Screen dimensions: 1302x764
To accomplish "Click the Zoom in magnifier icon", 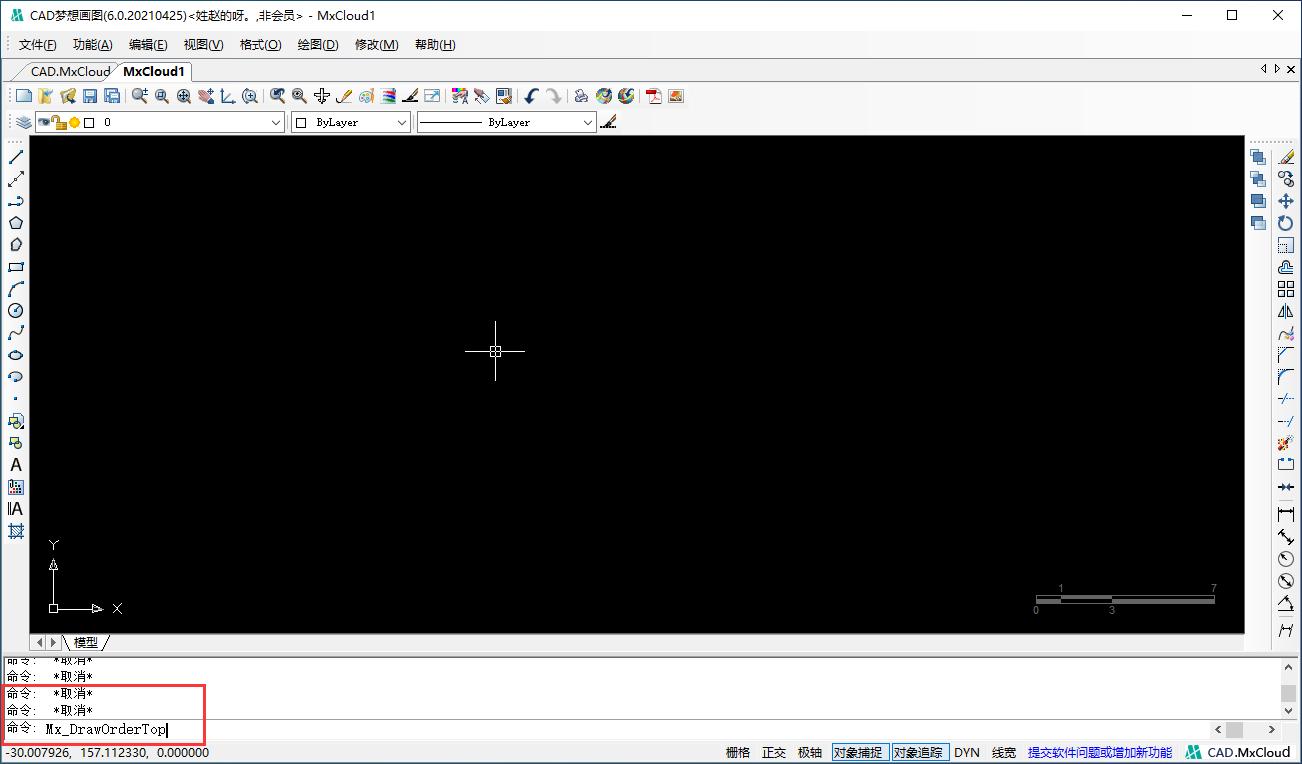I will pyautogui.click(x=140, y=96).
